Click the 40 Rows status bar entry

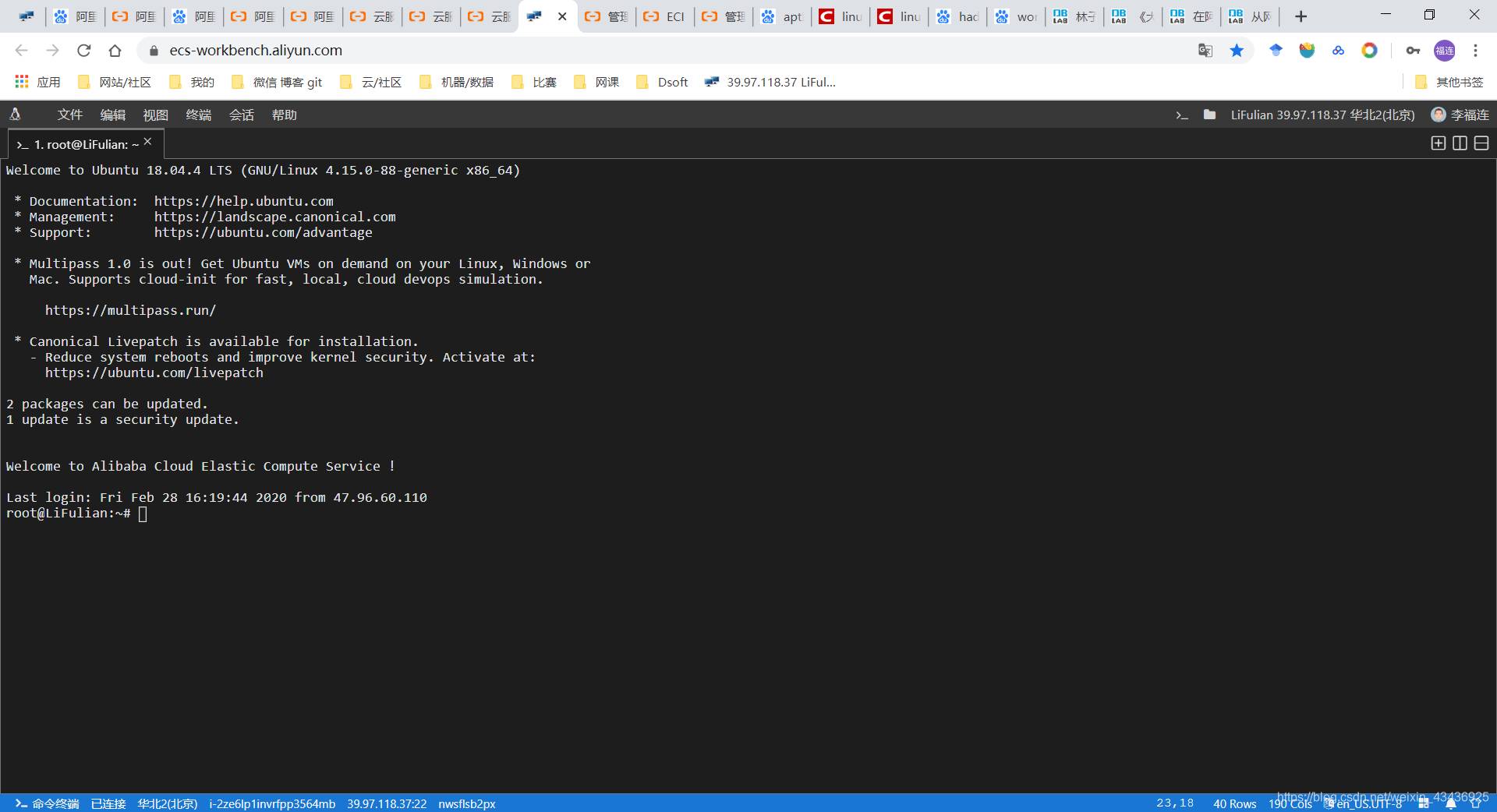click(x=1234, y=803)
